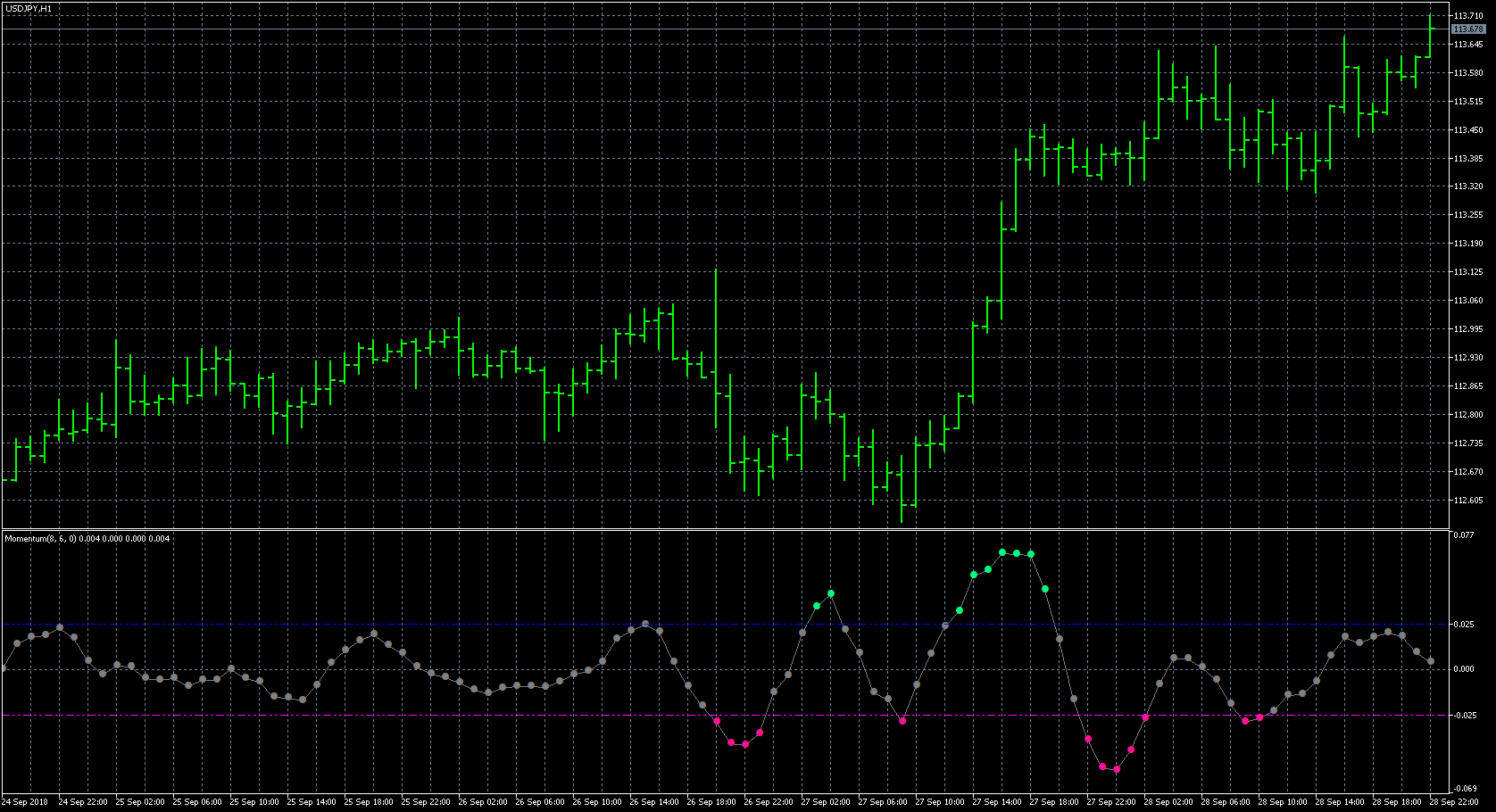Click the 113.678 current price tag

[1468, 29]
